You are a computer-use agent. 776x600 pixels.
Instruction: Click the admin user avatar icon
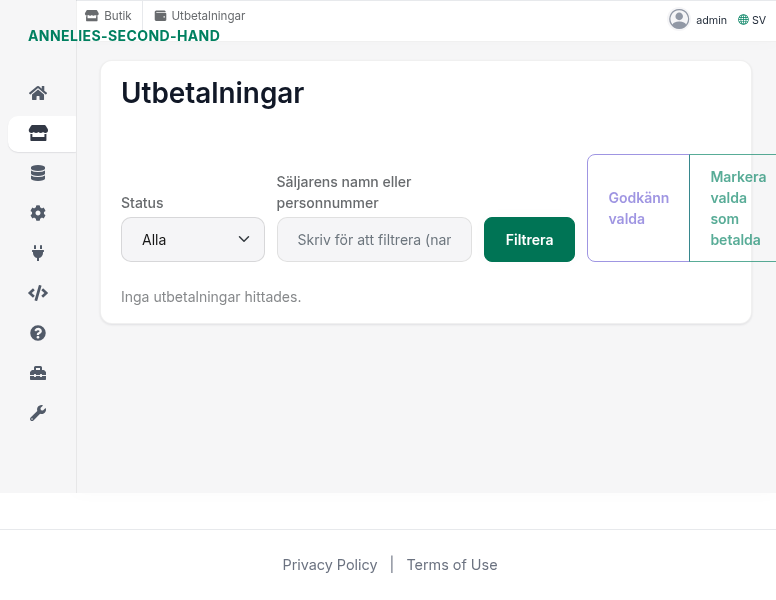click(679, 20)
